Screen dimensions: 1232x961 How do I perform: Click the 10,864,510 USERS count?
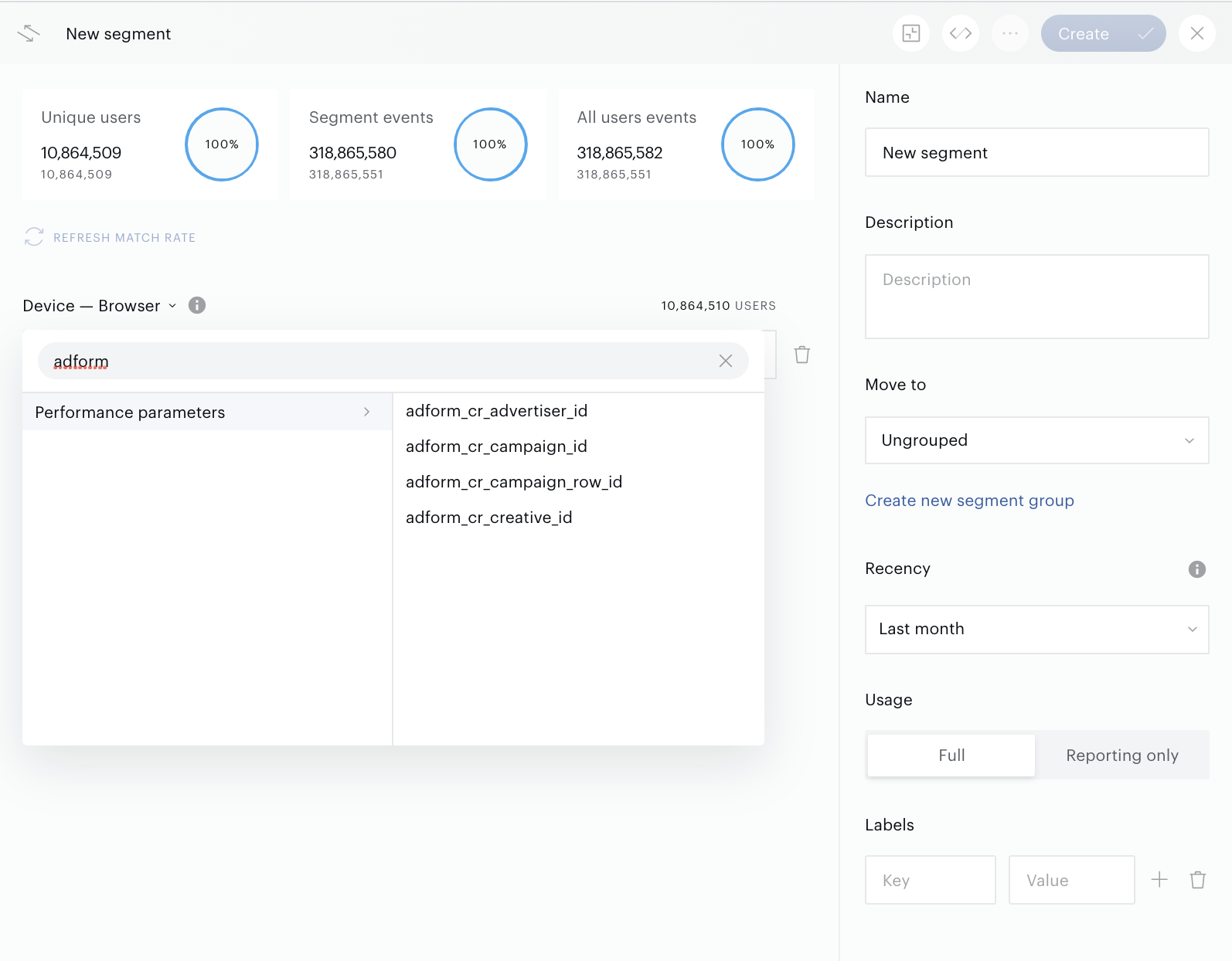[x=718, y=306]
